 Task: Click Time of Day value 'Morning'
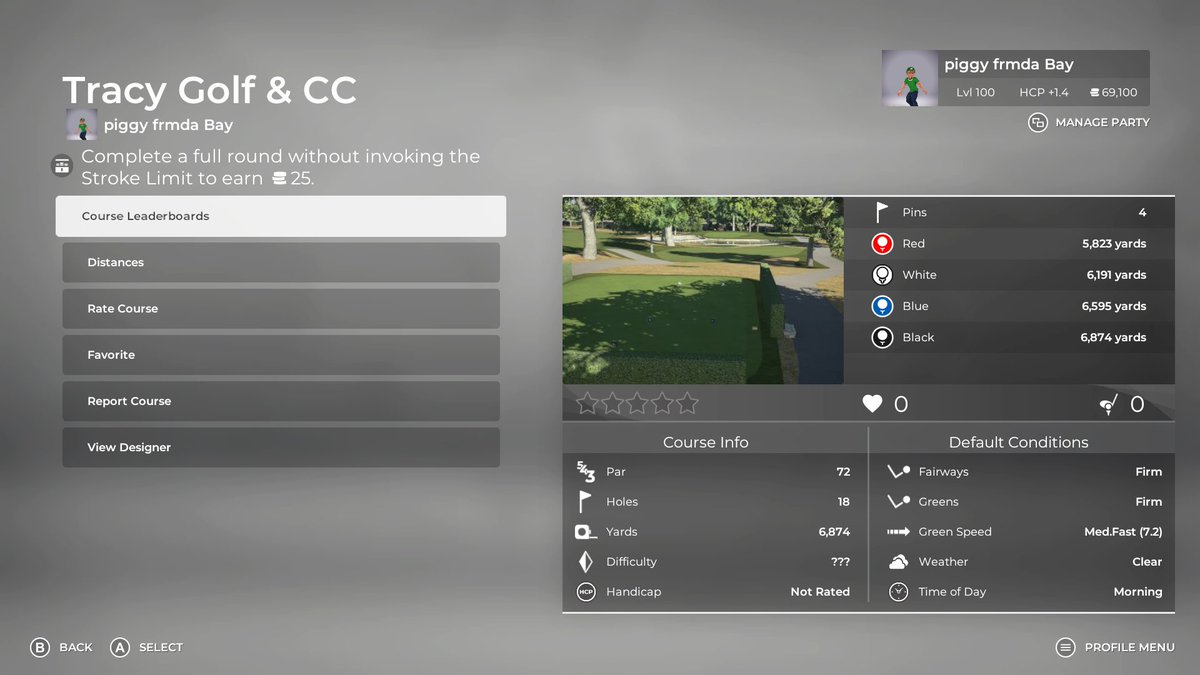tap(1138, 592)
